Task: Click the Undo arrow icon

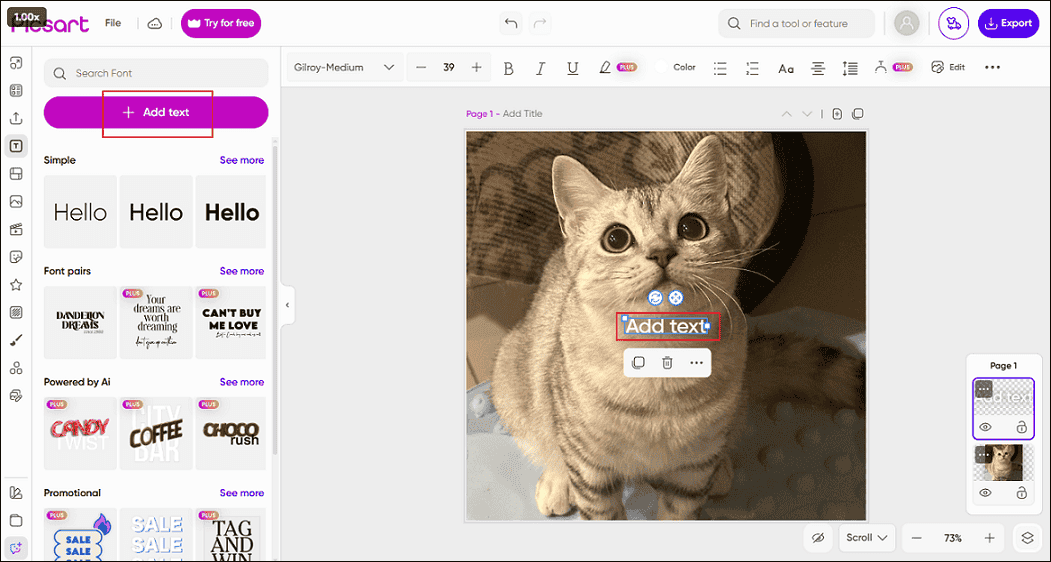Action: tap(511, 23)
